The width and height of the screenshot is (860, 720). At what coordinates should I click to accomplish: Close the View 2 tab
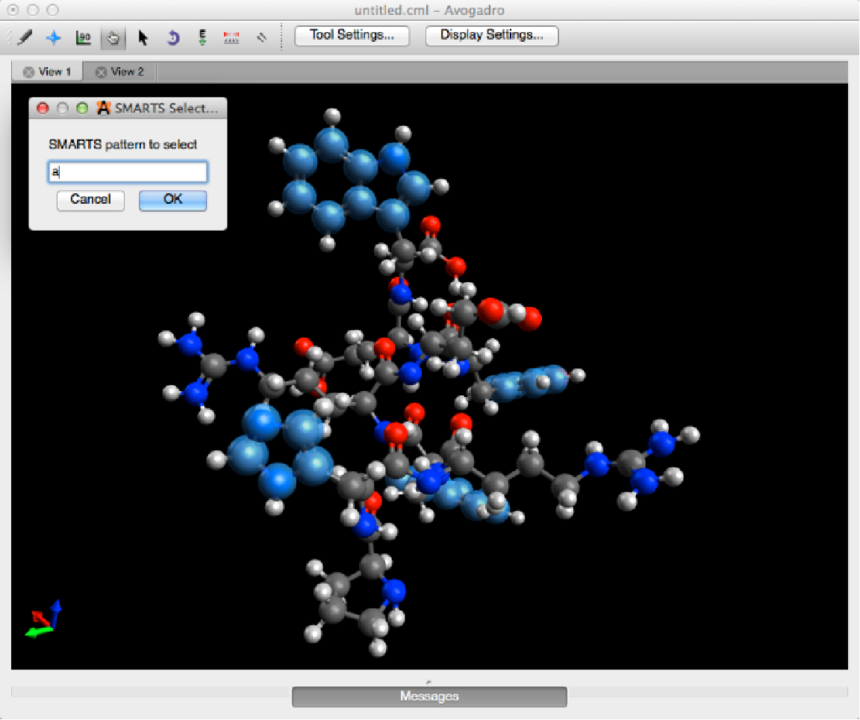[100, 72]
